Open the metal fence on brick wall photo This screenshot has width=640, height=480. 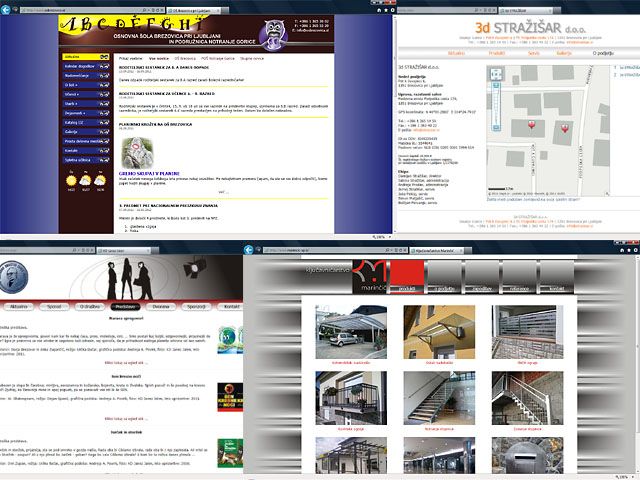527,332
